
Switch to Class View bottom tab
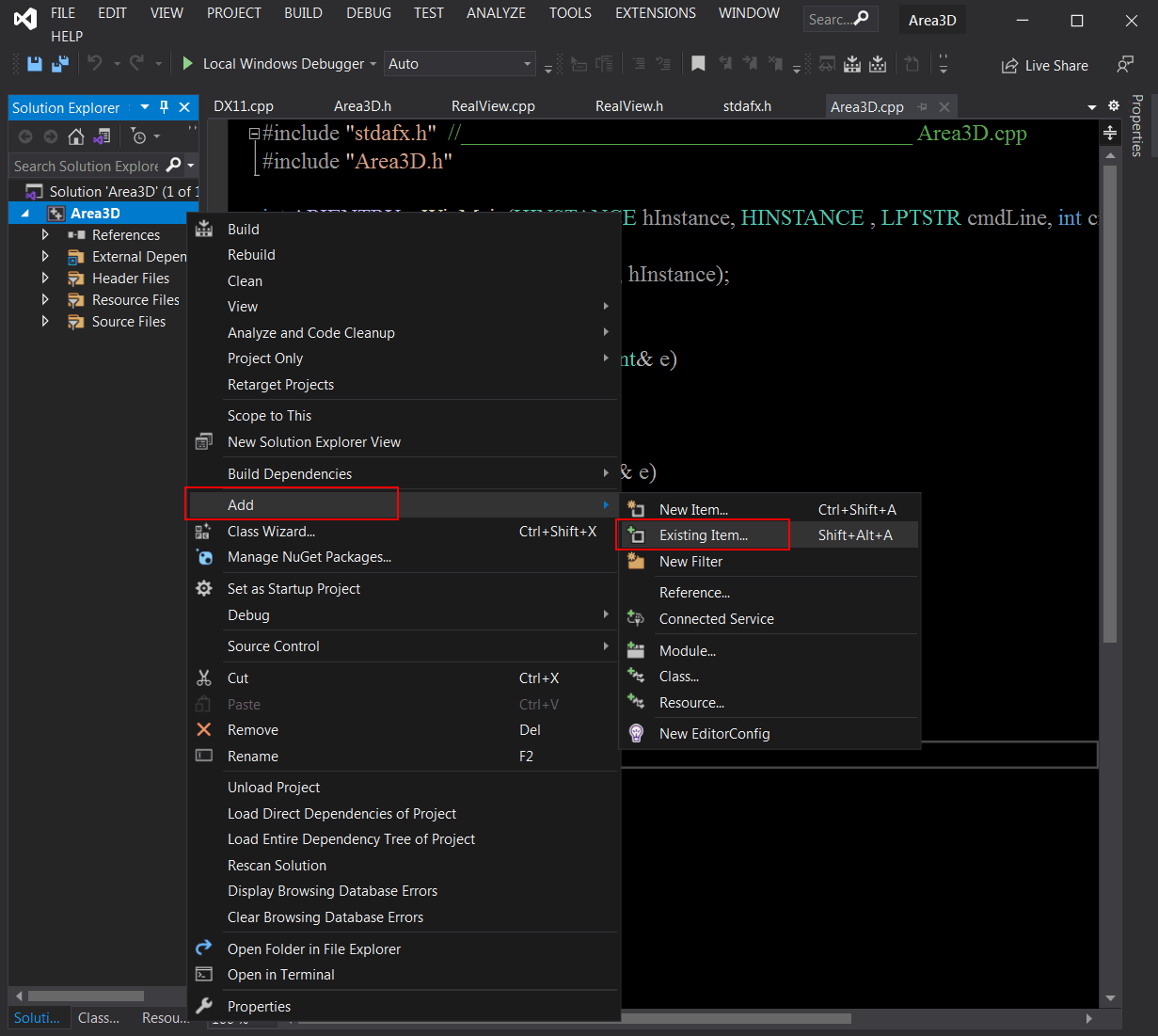pos(99,1018)
